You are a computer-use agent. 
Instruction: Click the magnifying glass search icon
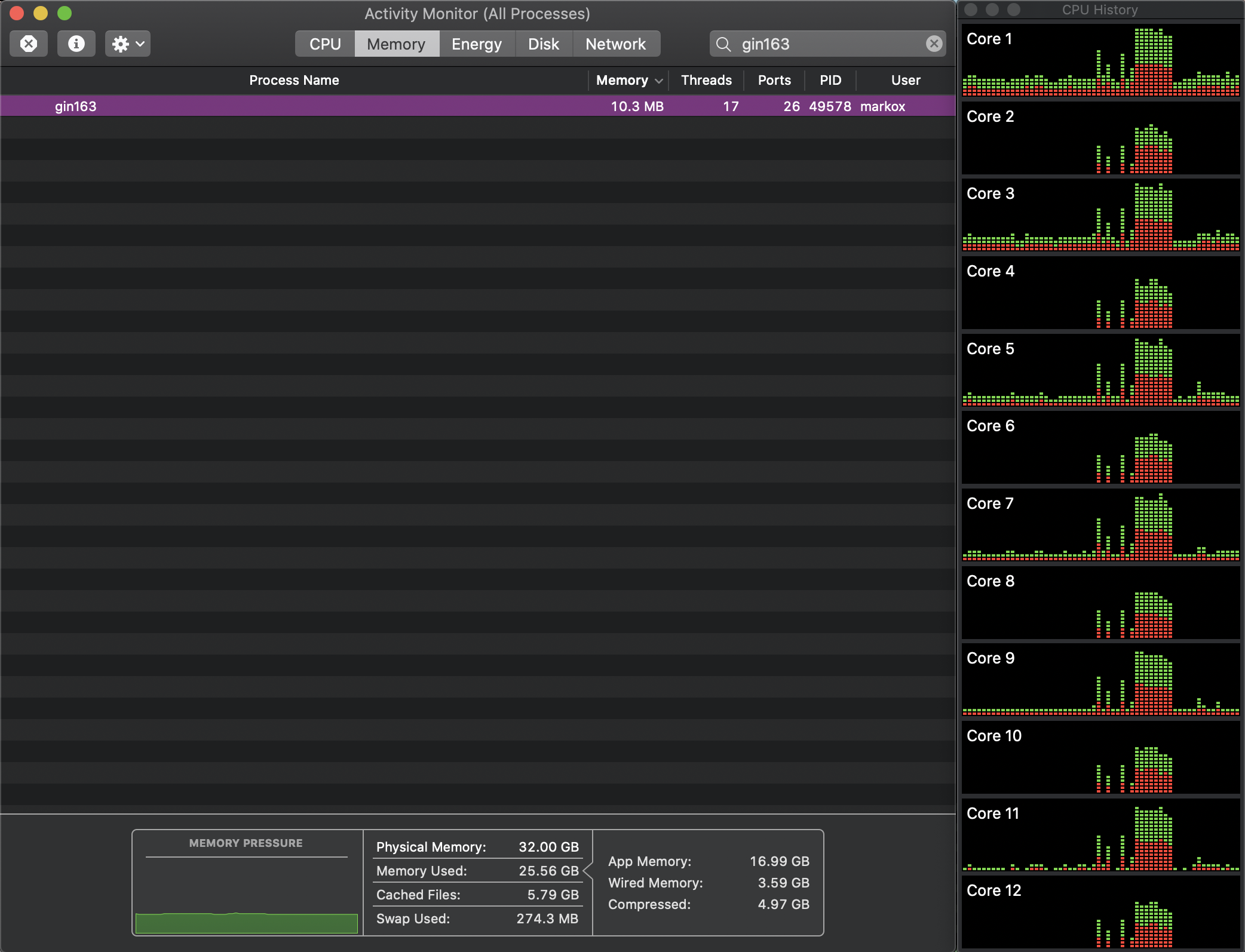[723, 44]
